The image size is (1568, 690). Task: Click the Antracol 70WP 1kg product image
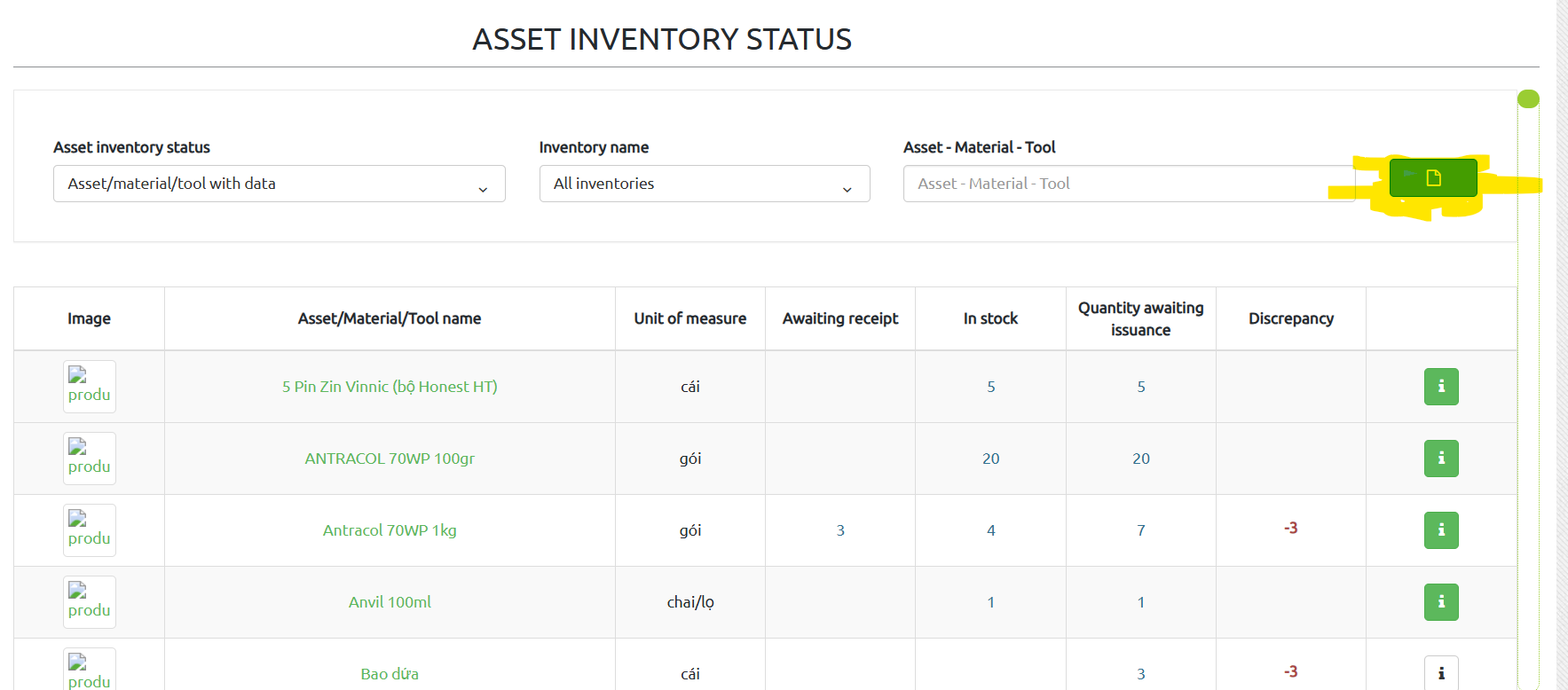click(90, 530)
